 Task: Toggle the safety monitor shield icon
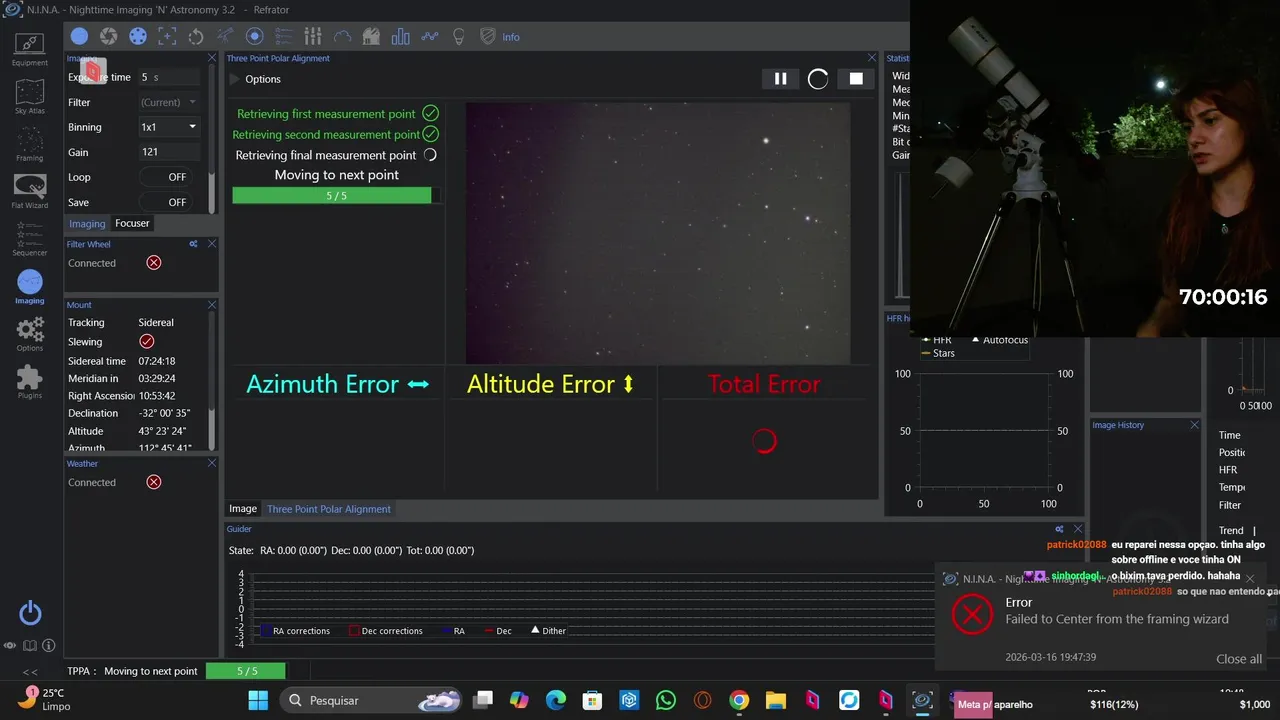point(488,36)
